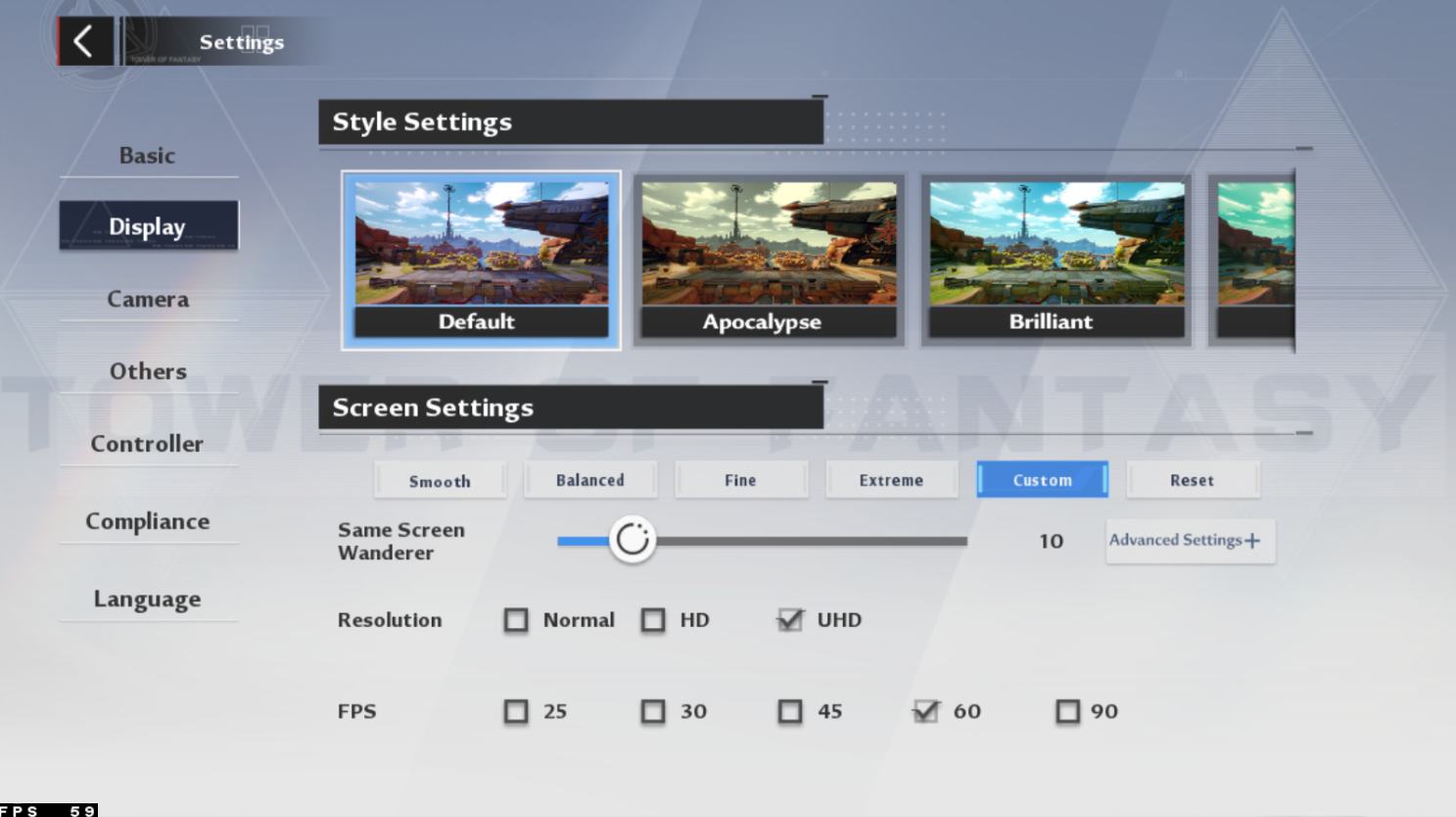Set FPS to 25 checkbox
The height and width of the screenshot is (817, 1456).
(516, 711)
